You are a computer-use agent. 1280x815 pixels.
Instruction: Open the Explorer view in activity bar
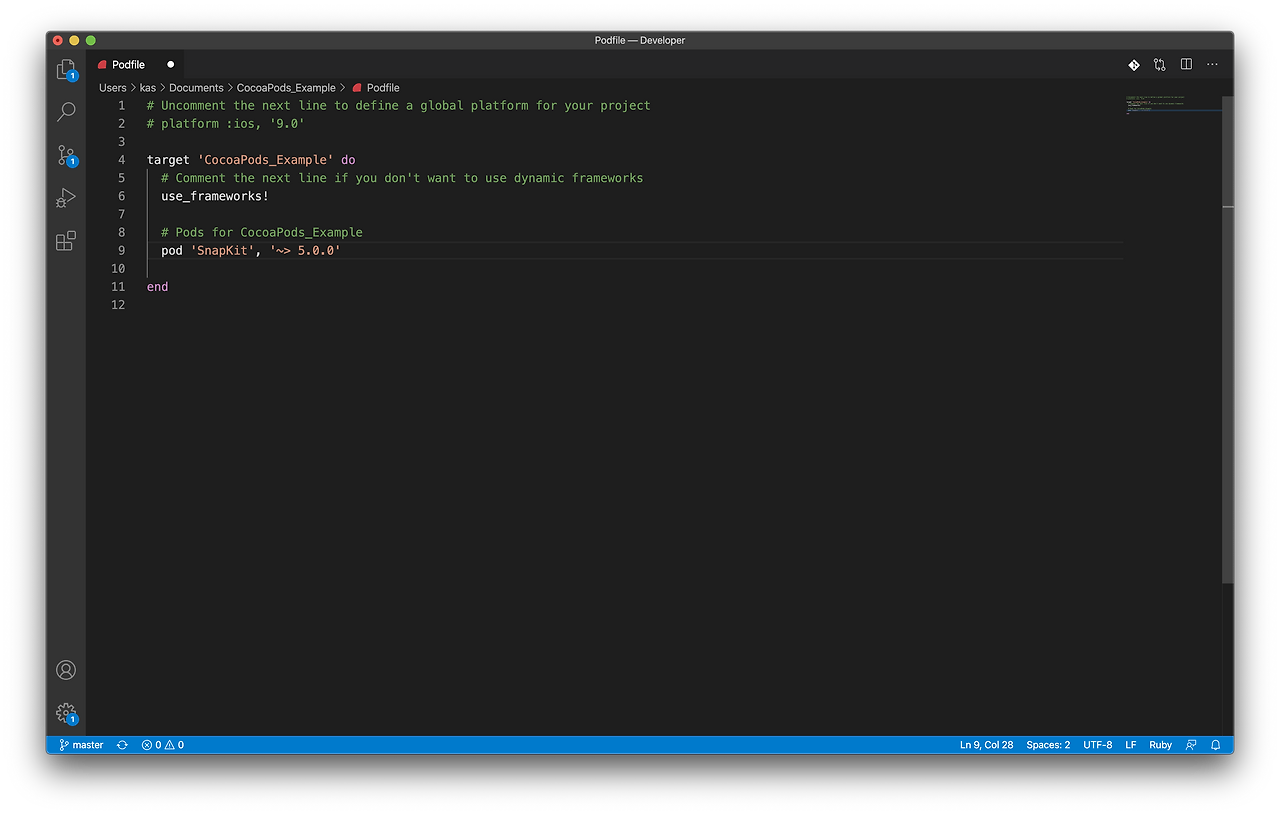66,70
